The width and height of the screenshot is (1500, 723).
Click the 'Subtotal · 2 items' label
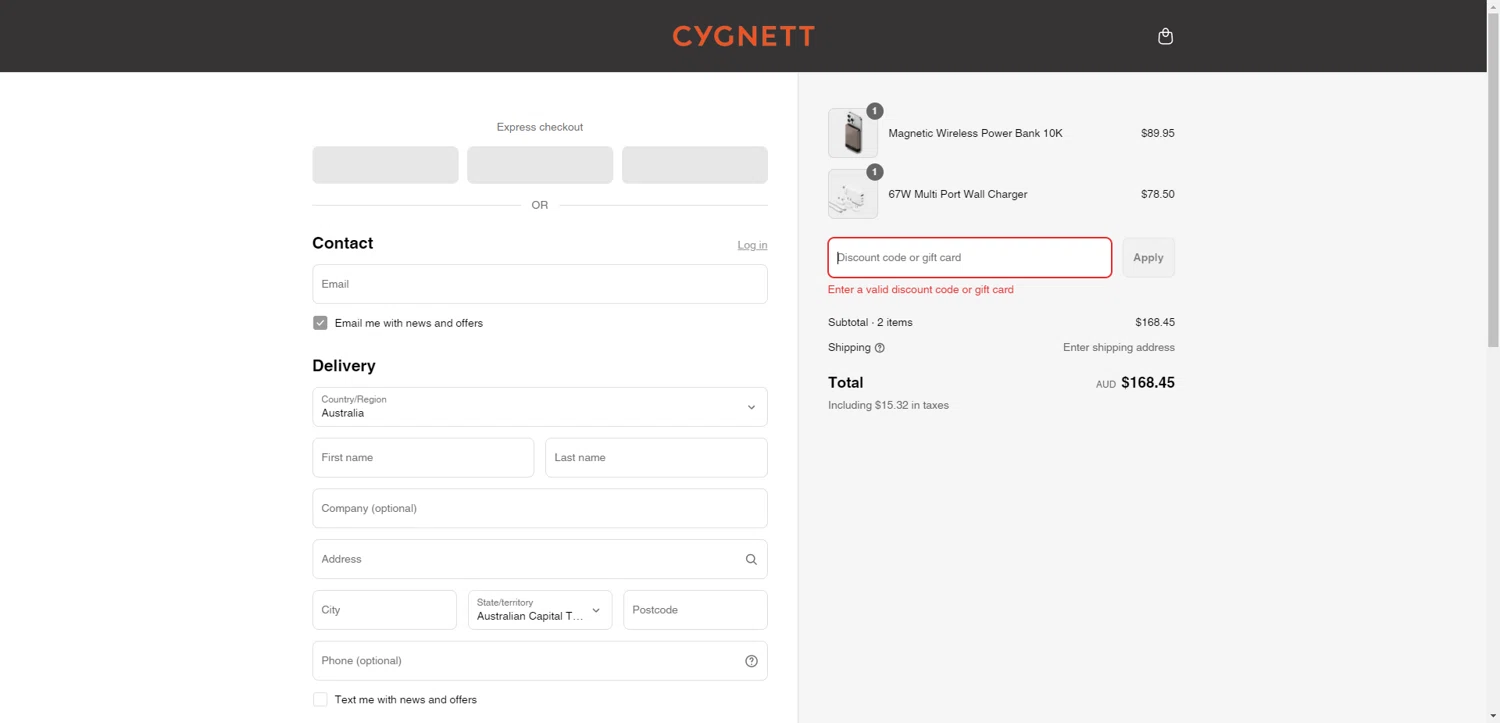tap(870, 323)
